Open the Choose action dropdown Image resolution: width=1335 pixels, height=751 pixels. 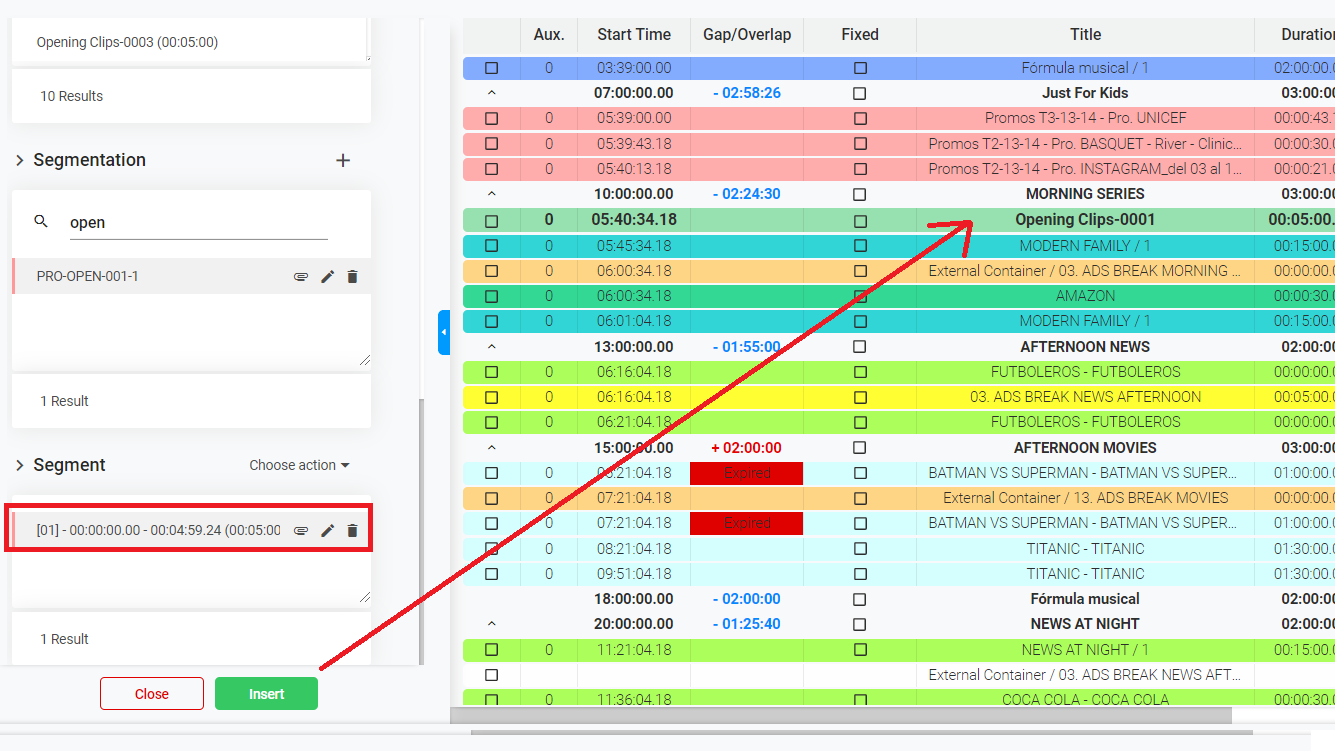(x=299, y=465)
